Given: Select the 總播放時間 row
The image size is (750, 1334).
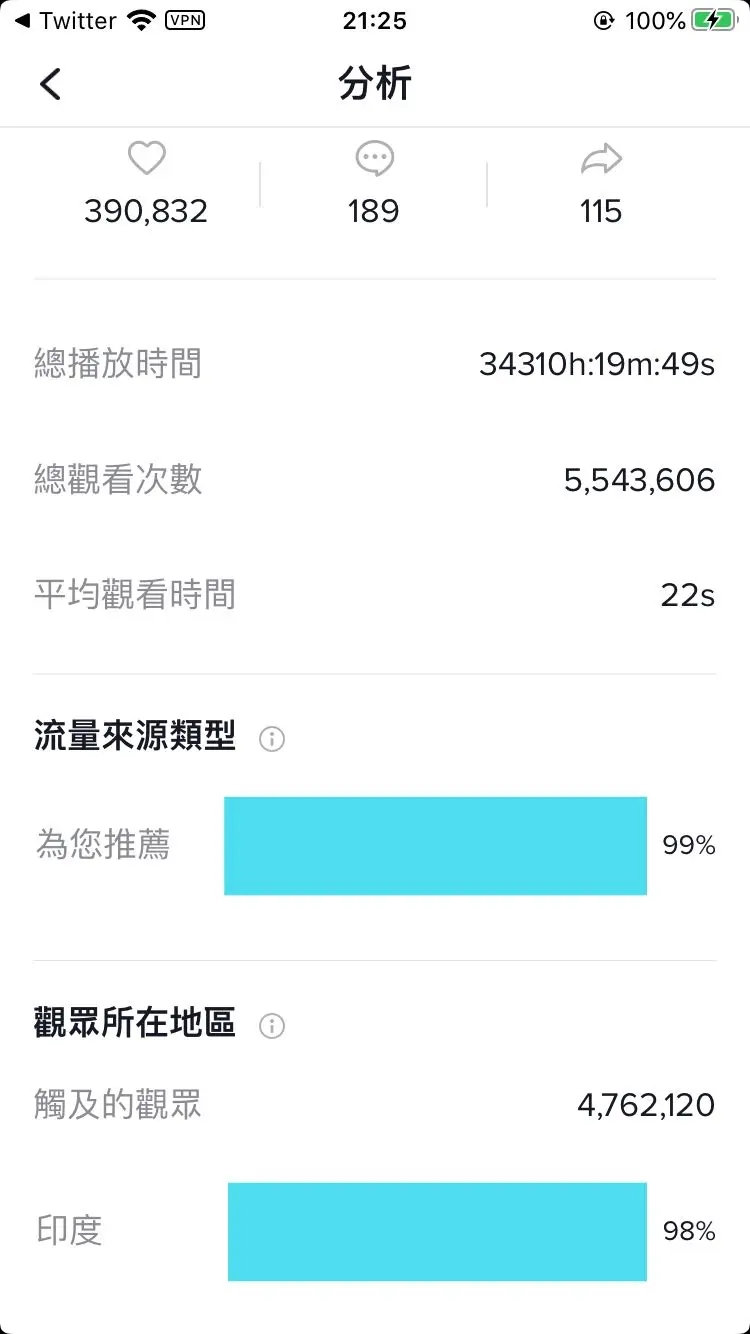Looking at the screenshot, I should click(x=374, y=364).
